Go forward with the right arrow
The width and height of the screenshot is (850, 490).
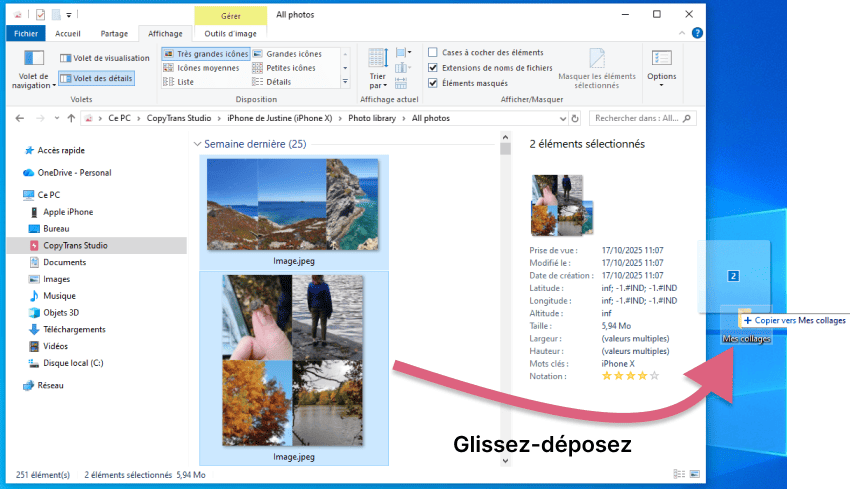tap(40, 118)
